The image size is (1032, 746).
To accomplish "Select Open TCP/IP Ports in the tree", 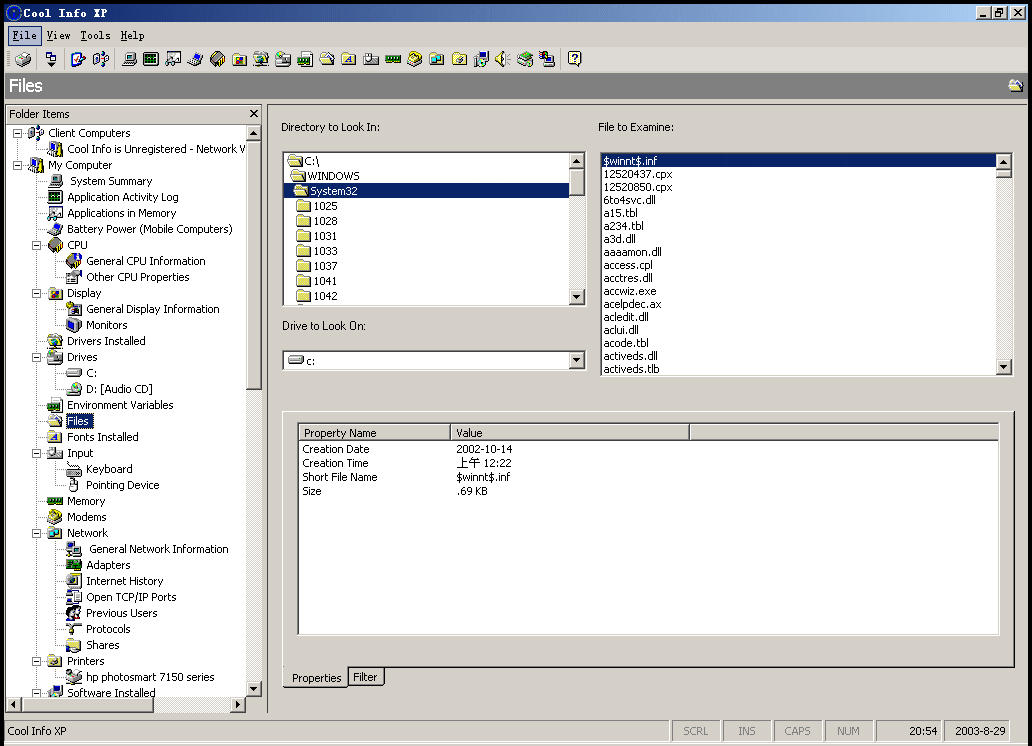I will [x=131, y=597].
